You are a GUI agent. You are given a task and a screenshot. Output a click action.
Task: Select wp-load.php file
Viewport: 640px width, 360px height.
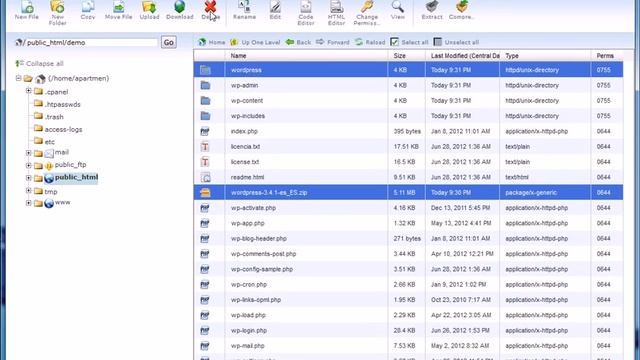[x=408, y=315]
